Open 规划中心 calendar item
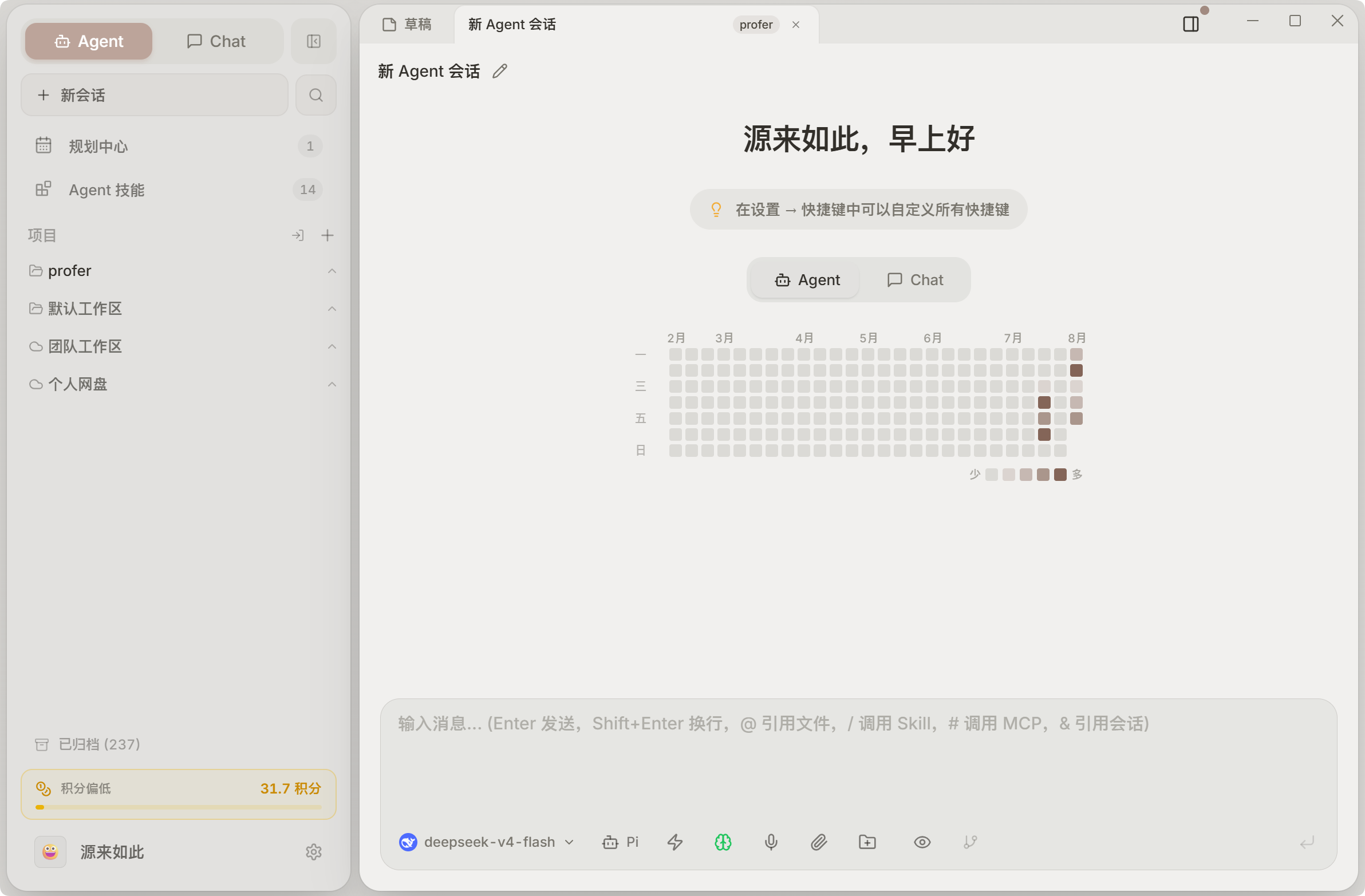1365x896 pixels. [x=178, y=146]
